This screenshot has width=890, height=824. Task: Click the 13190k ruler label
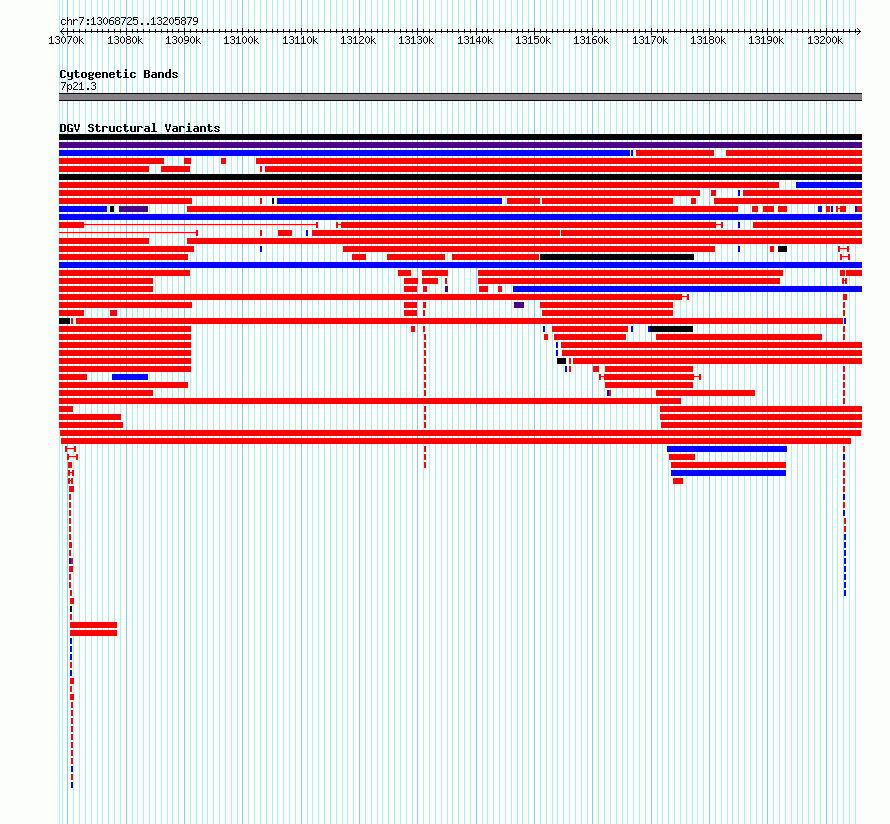[x=766, y=40]
